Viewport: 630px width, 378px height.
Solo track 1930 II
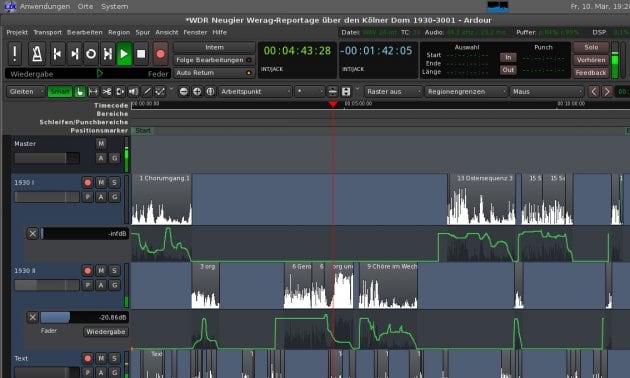click(x=115, y=270)
